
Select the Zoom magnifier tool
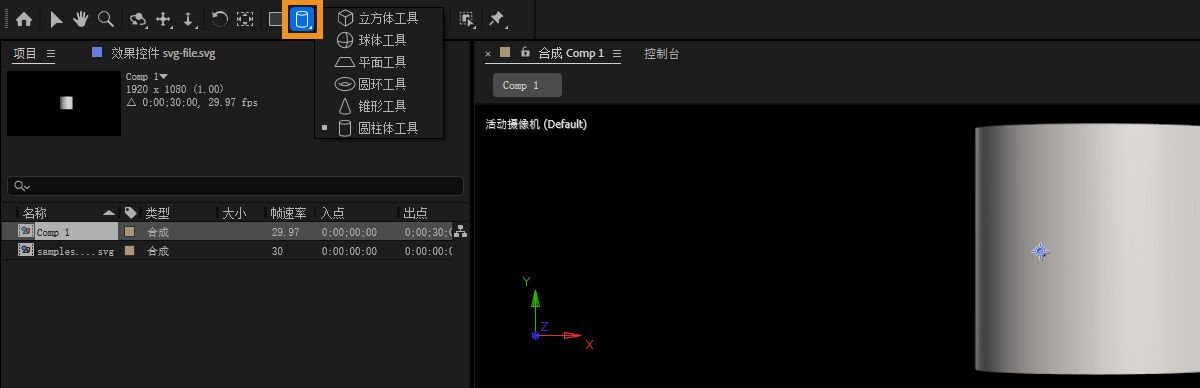[105, 19]
